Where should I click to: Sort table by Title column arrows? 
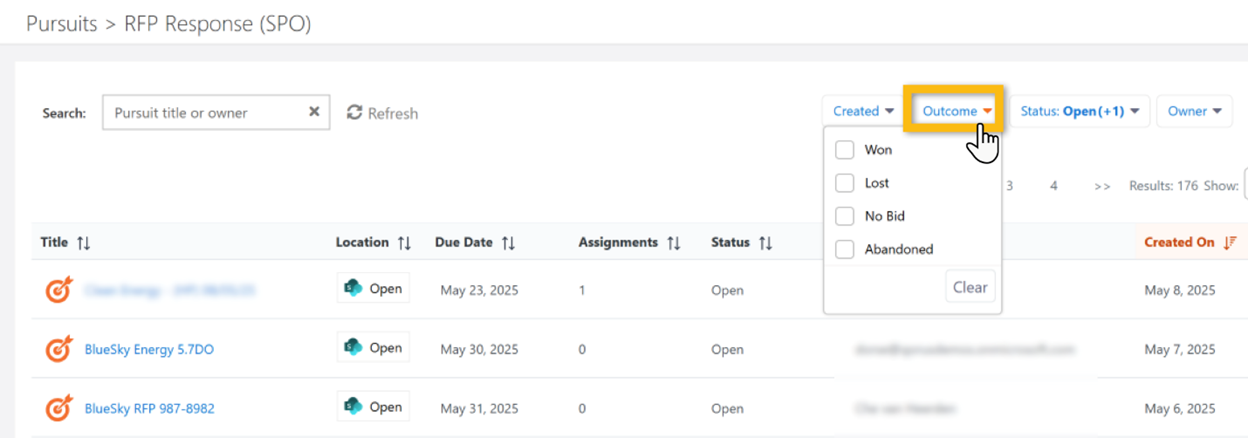coord(84,243)
